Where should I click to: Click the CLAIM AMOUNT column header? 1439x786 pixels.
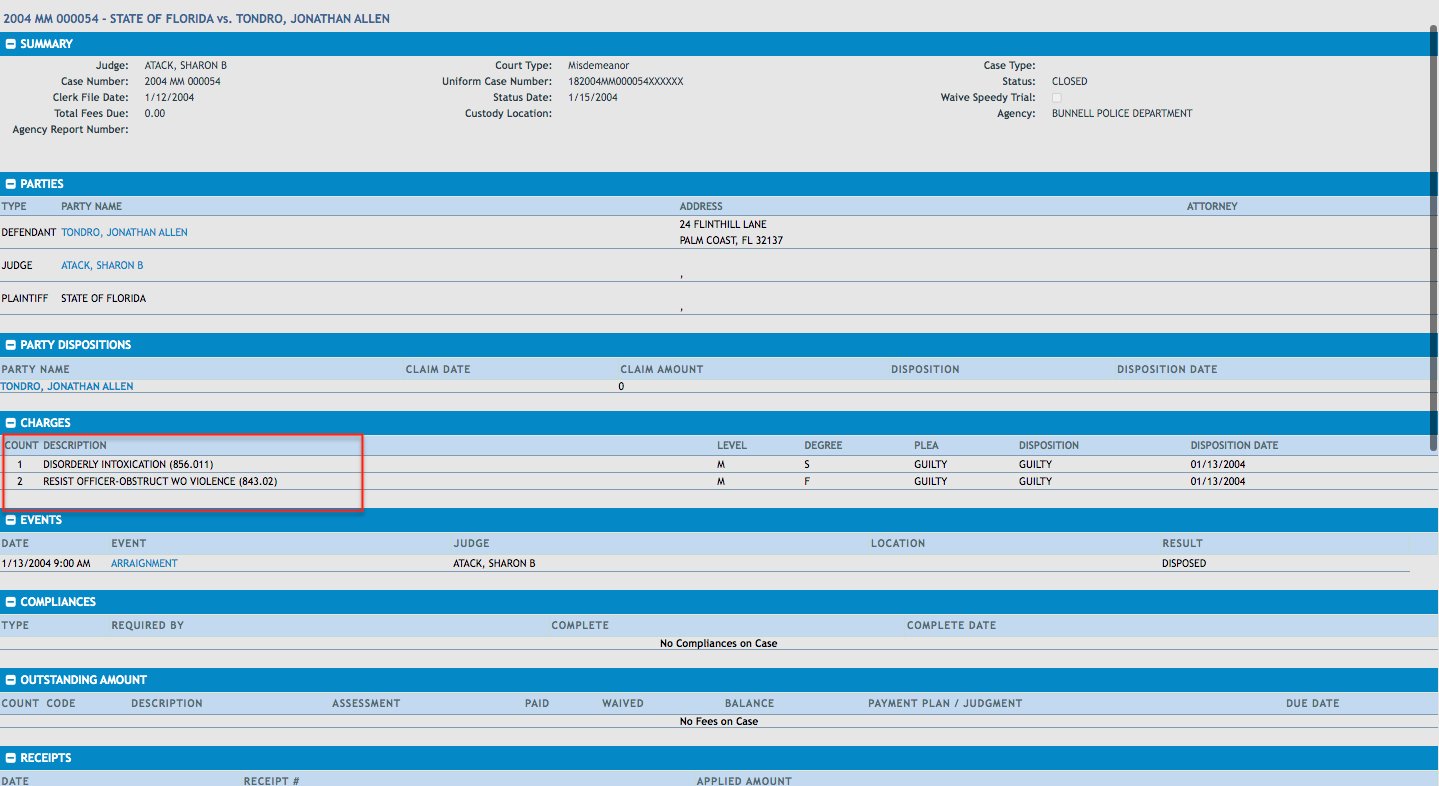(x=662, y=369)
